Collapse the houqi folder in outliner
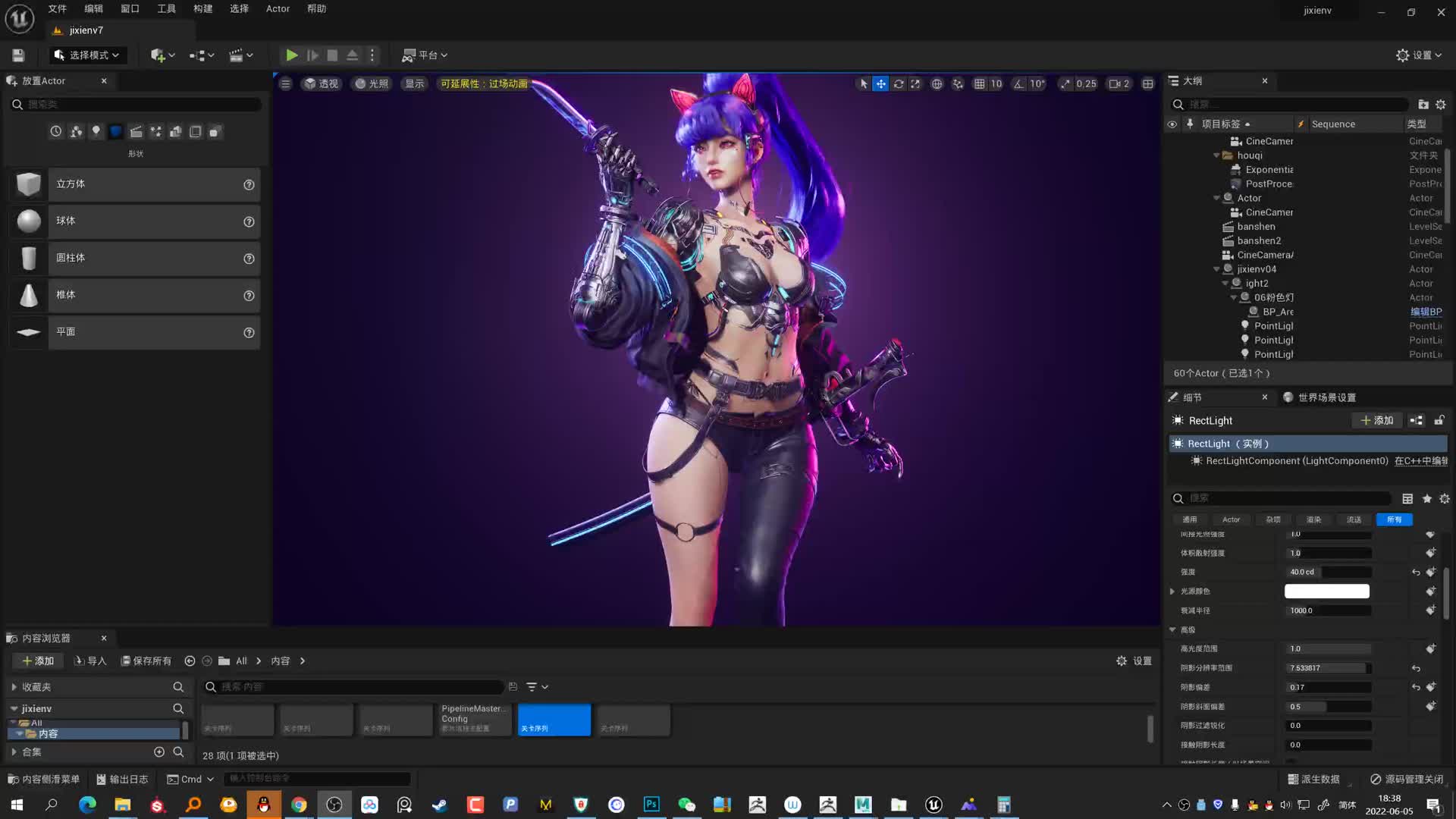Image resolution: width=1456 pixels, height=819 pixels. click(x=1216, y=155)
